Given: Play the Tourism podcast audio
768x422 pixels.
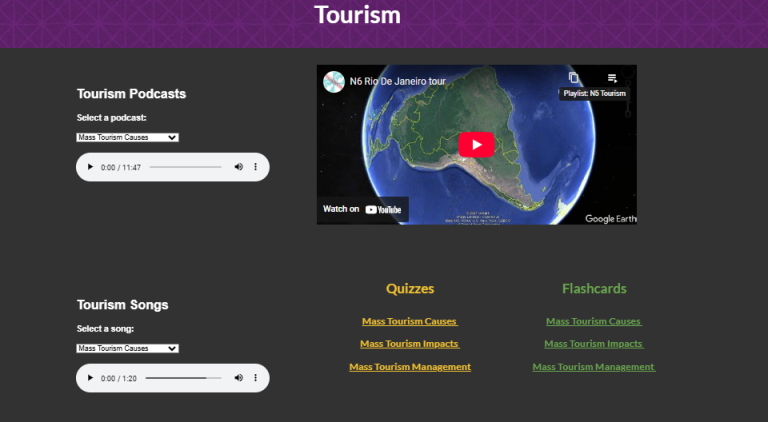Looking at the screenshot, I should point(90,167).
